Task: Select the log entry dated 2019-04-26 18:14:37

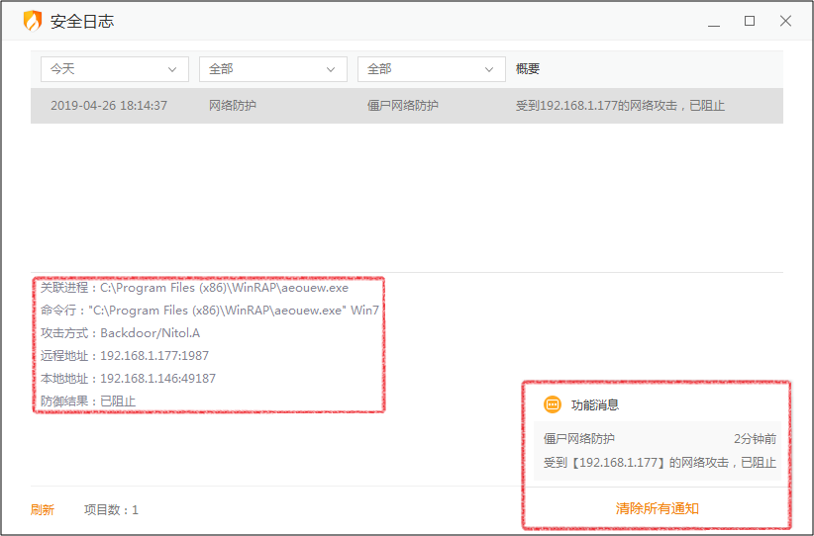Action: (x=109, y=106)
